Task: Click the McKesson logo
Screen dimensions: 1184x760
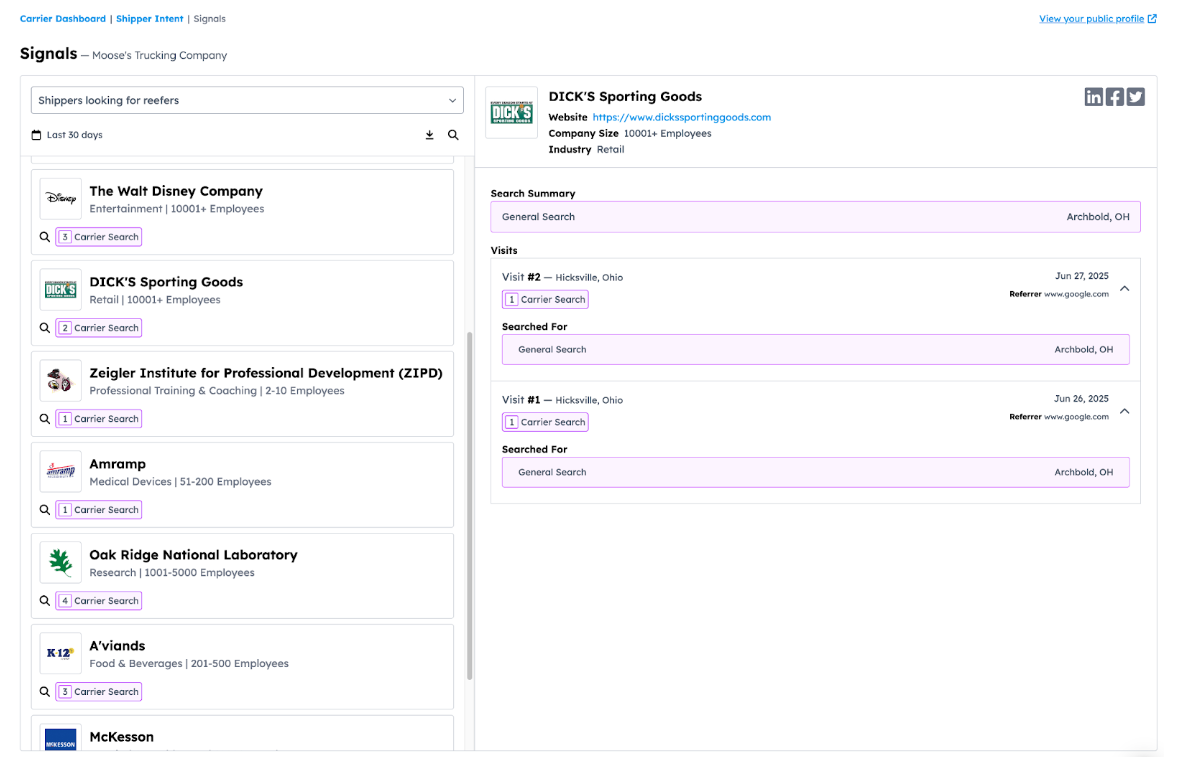Action: [60, 740]
